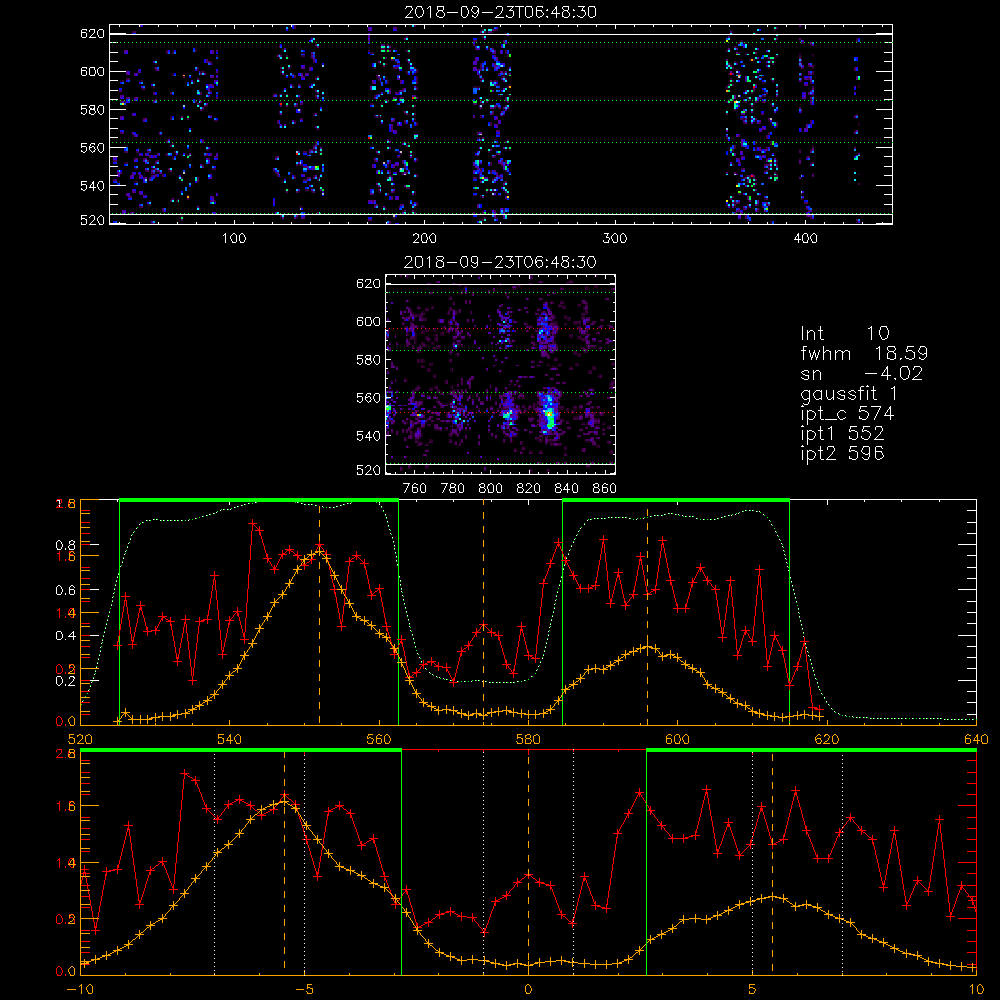1000x1000 pixels.
Task: Click x-axis label 840 on middle plot
Action: tap(566, 489)
